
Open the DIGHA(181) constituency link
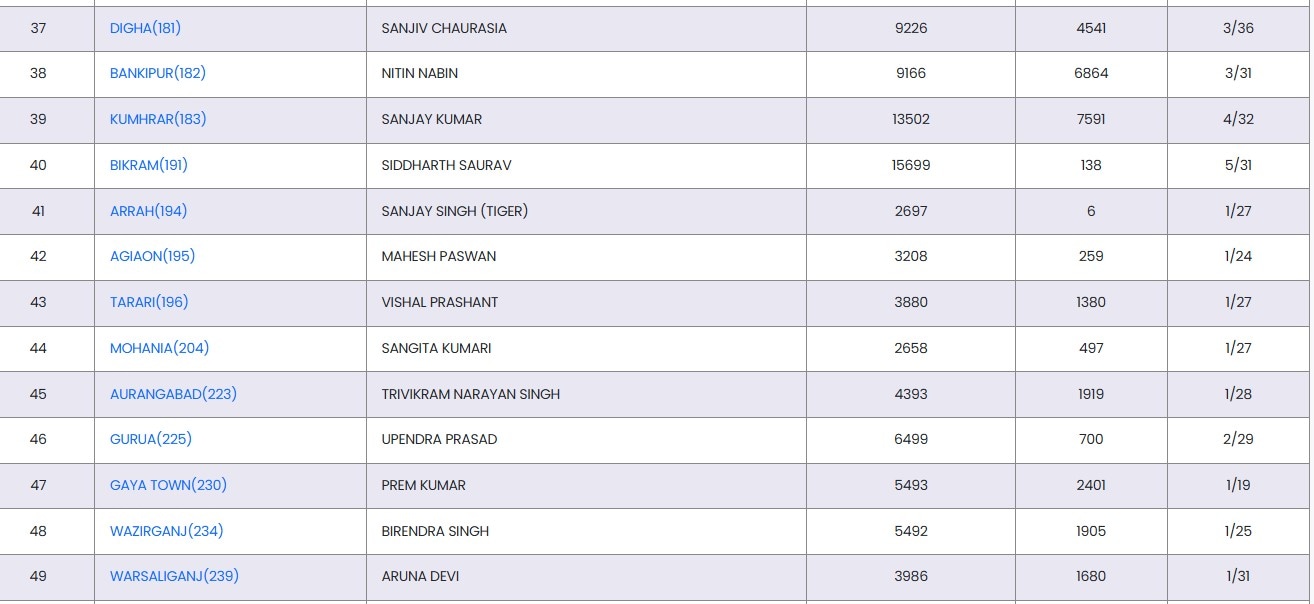[x=145, y=28]
